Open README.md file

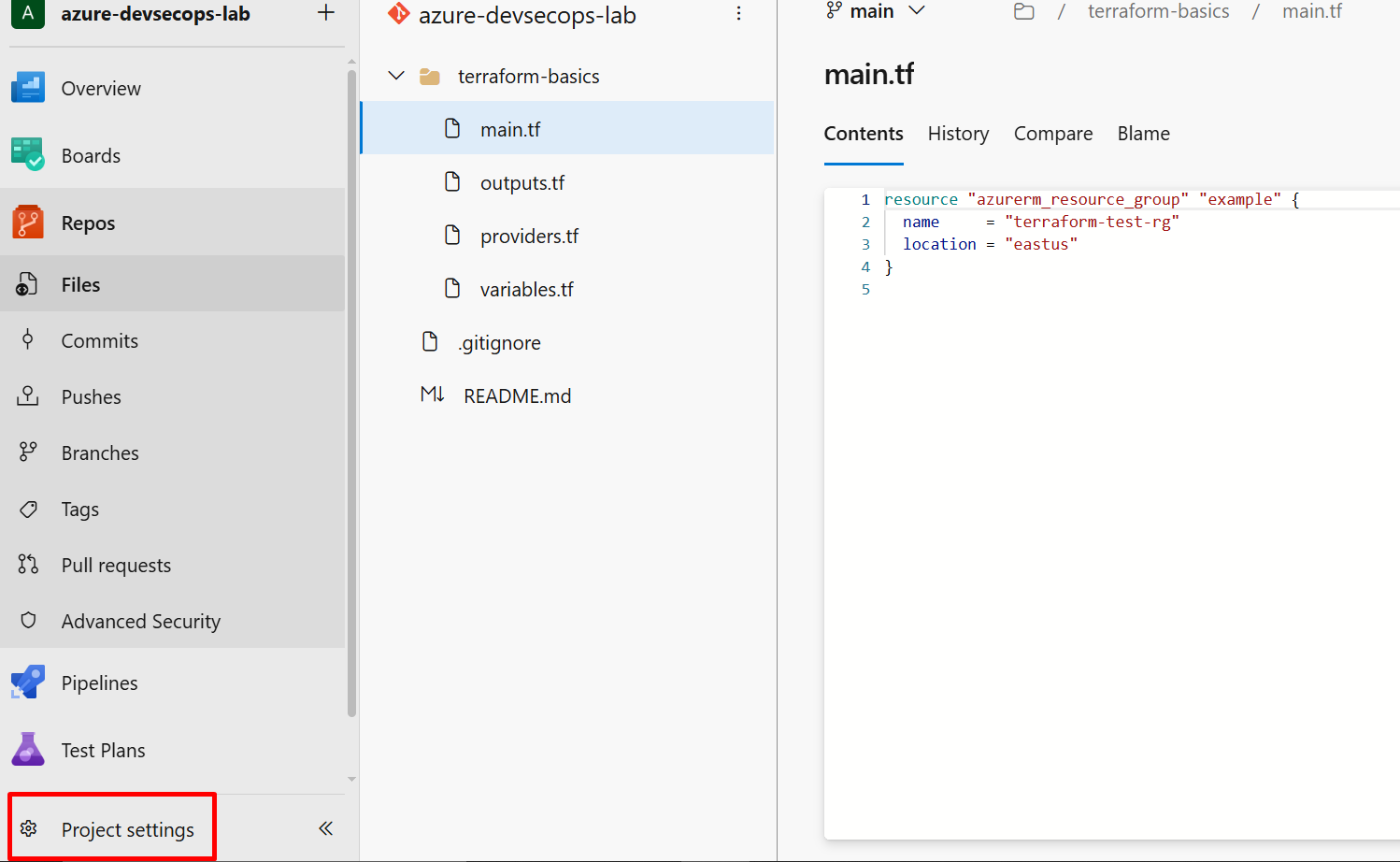pyautogui.click(x=517, y=396)
